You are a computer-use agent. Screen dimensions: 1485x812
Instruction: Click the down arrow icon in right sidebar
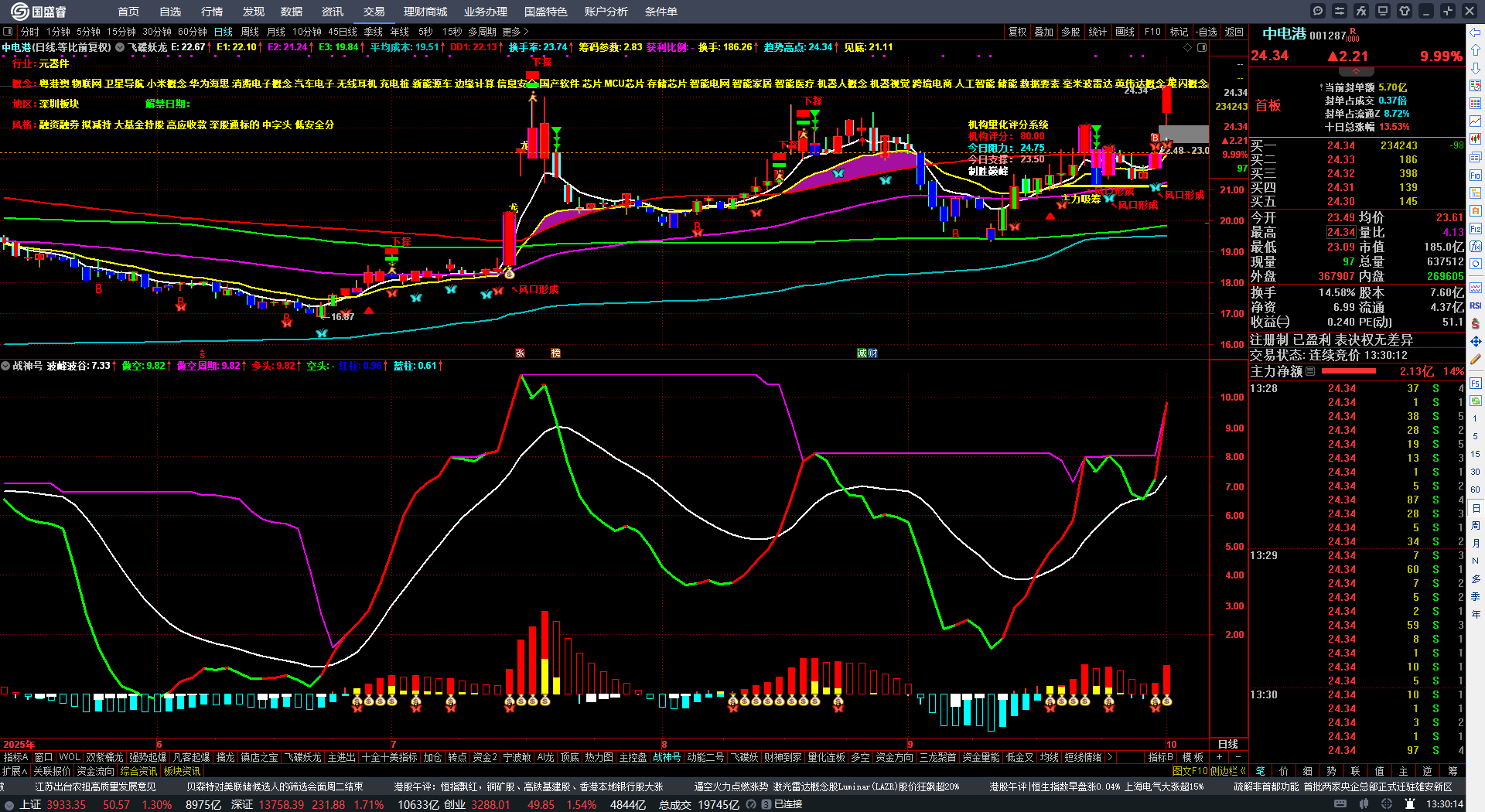pyautogui.click(x=1476, y=68)
